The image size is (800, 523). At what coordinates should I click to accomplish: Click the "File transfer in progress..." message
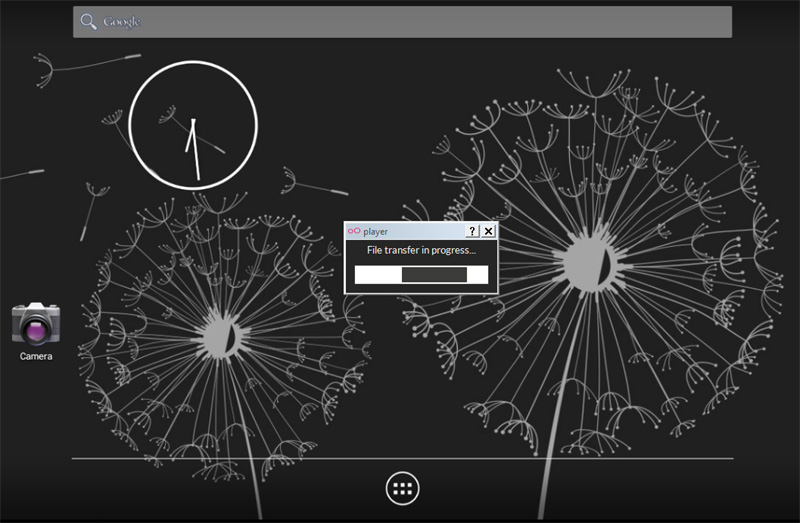(421, 250)
